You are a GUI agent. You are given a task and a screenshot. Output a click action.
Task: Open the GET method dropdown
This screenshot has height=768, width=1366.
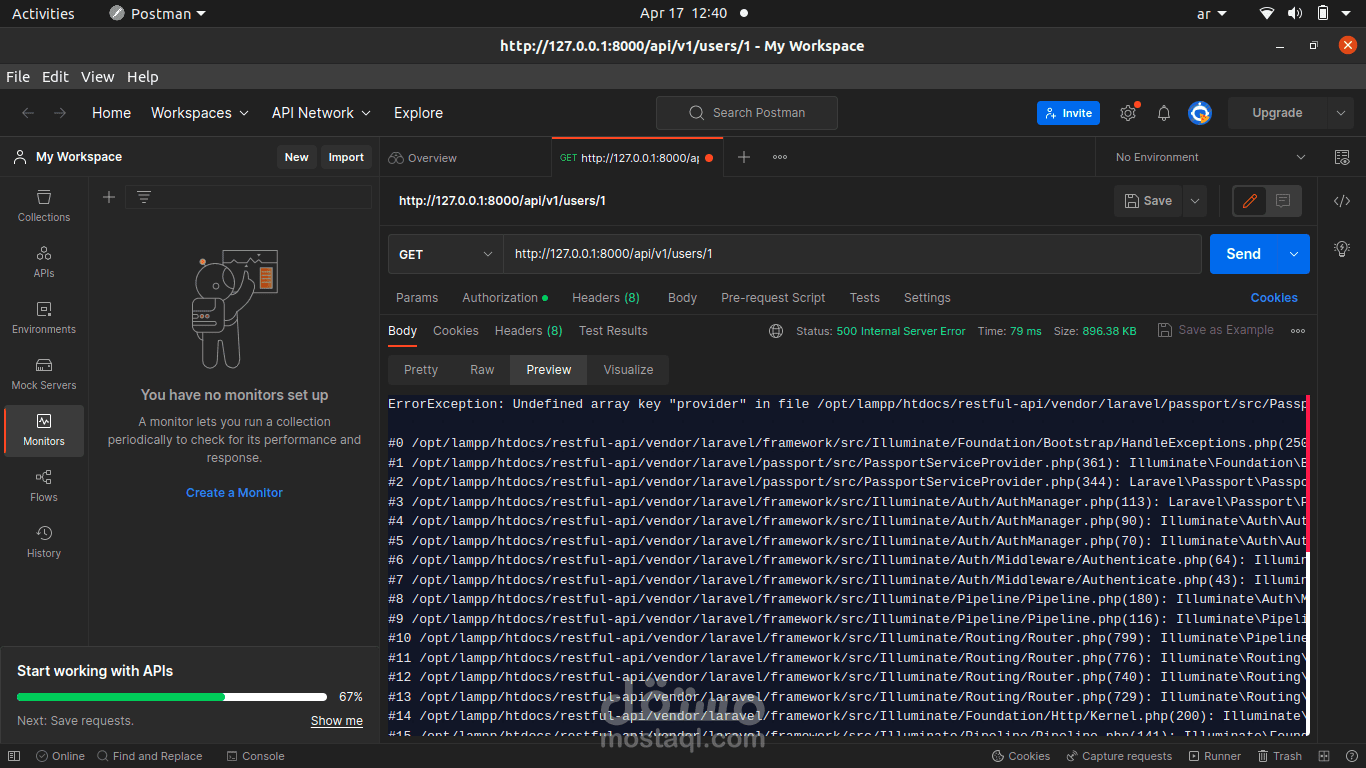point(445,254)
